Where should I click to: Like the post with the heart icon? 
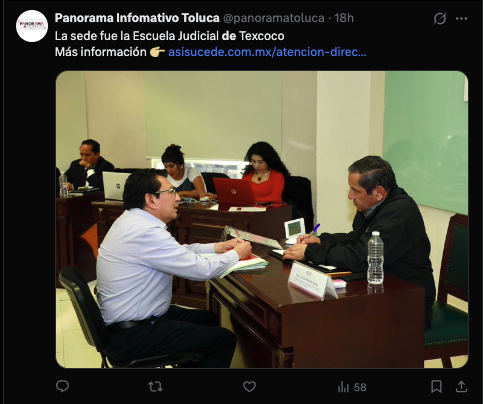(249, 387)
